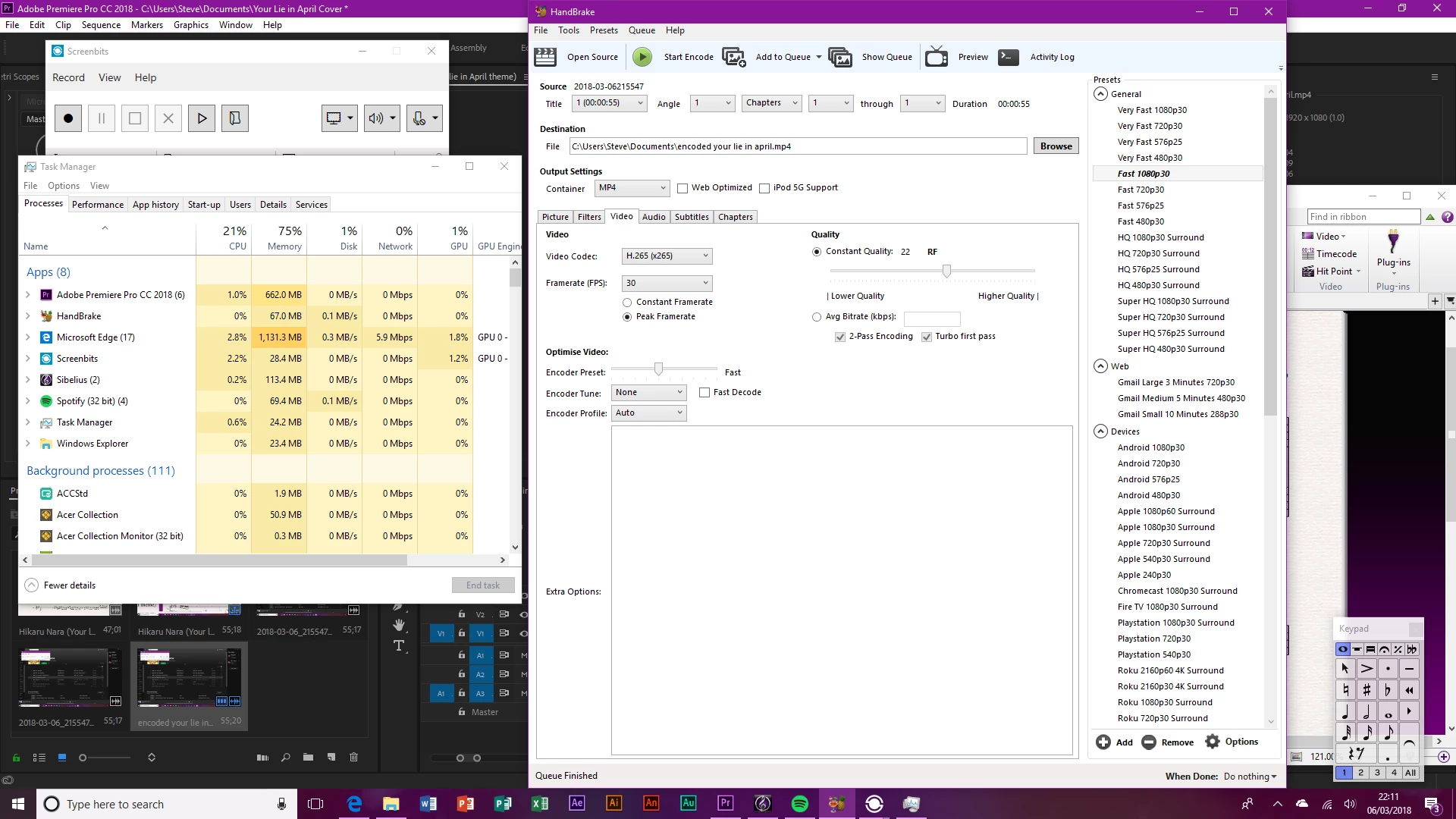The width and height of the screenshot is (1456, 819).
Task: Open the Activity Log terminal icon
Action: (1009, 57)
